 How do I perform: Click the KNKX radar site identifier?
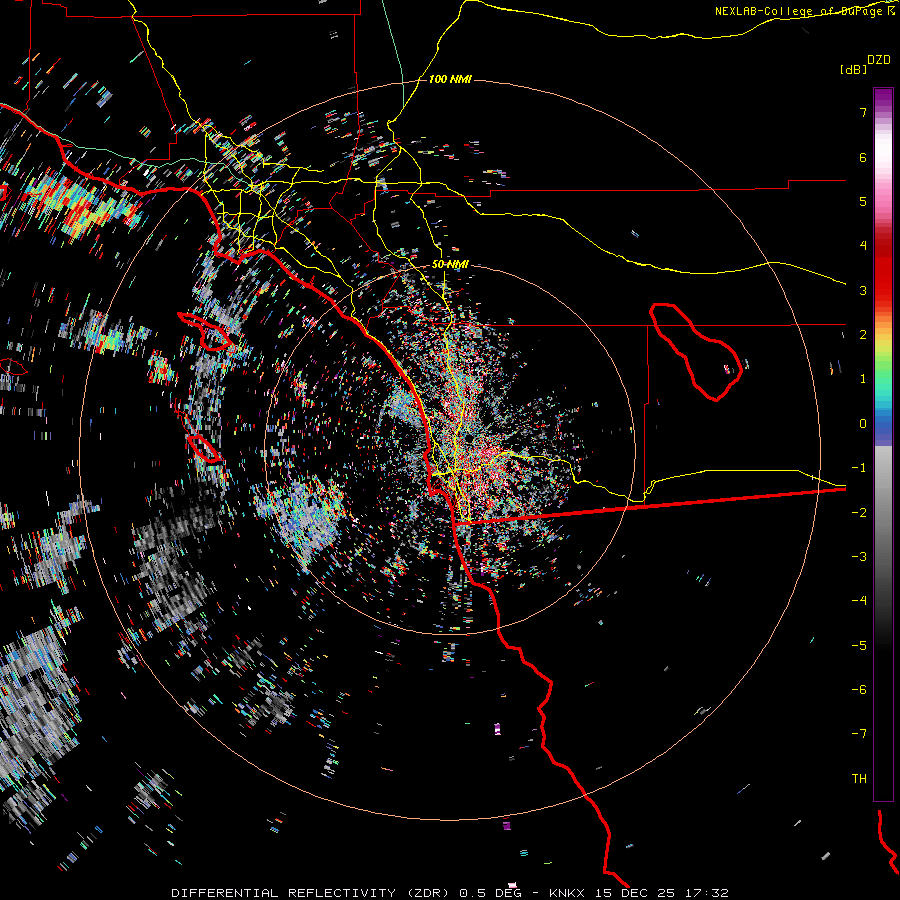tap(567, 893)
